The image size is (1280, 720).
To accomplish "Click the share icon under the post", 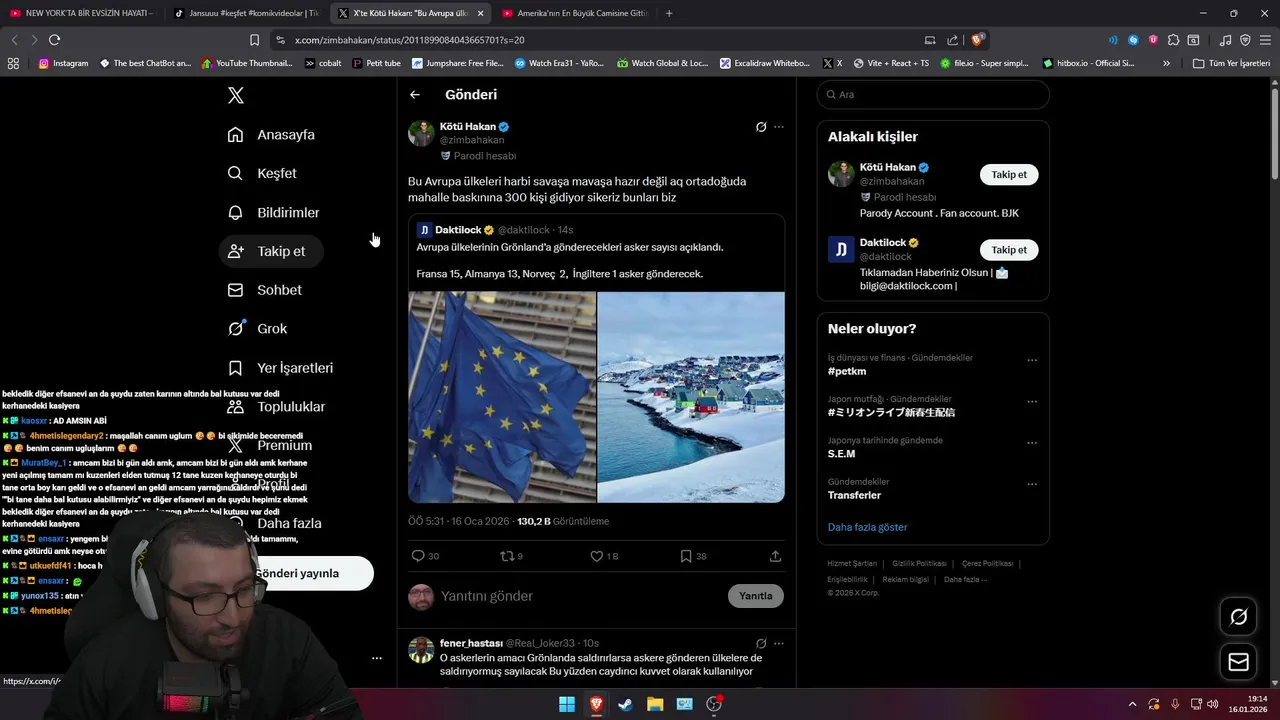I will click(x=775, y=556).
